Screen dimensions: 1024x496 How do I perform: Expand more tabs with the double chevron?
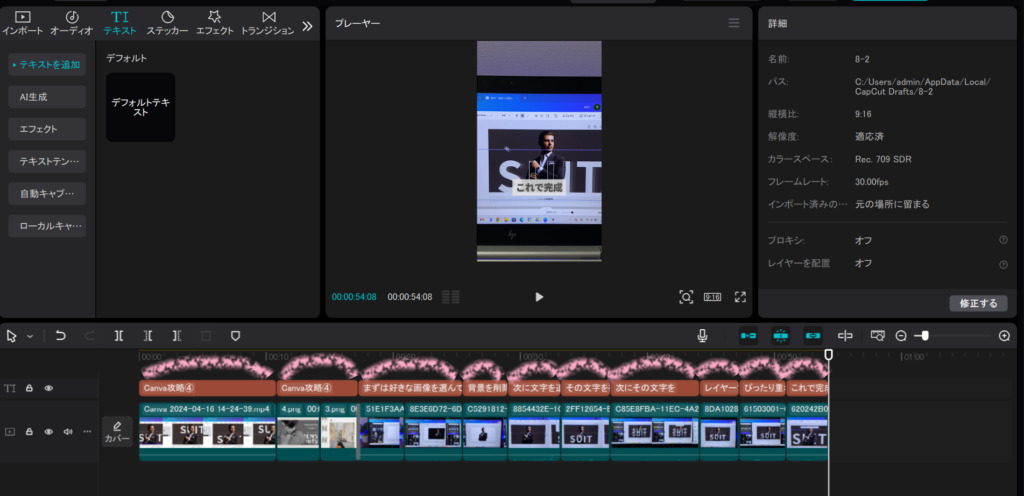click(308, 26)
